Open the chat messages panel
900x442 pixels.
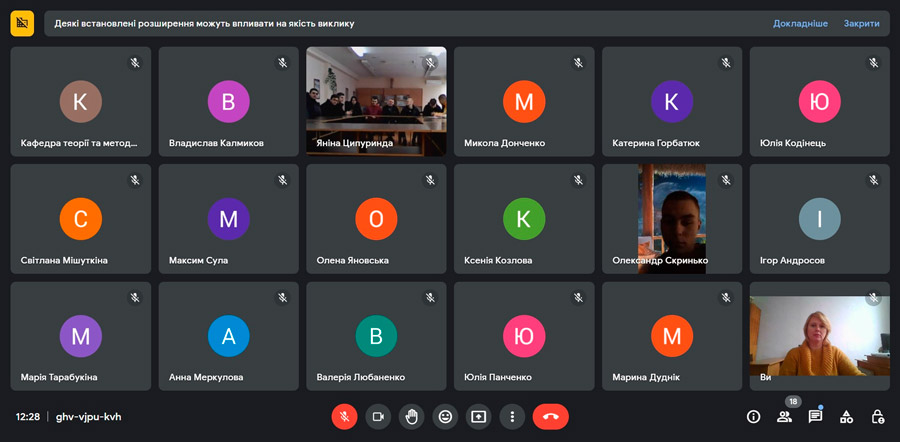[x=815, y=416]
